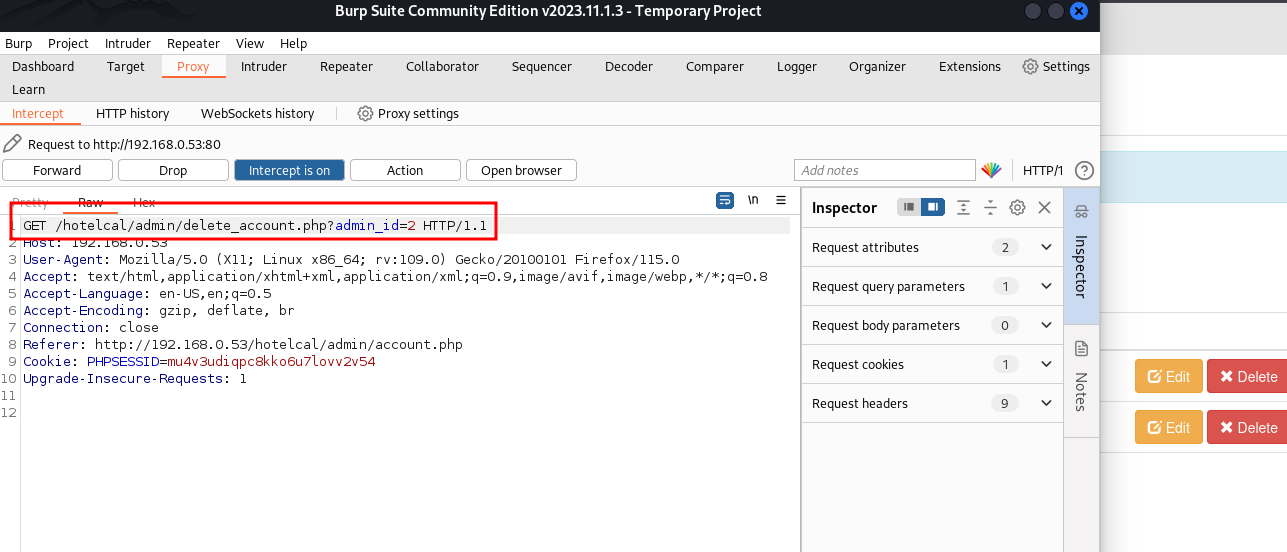This screenshot has height=552, width=1287.
Task: Collapse all Inspector sections icon
Action: (x=990, y=207)
